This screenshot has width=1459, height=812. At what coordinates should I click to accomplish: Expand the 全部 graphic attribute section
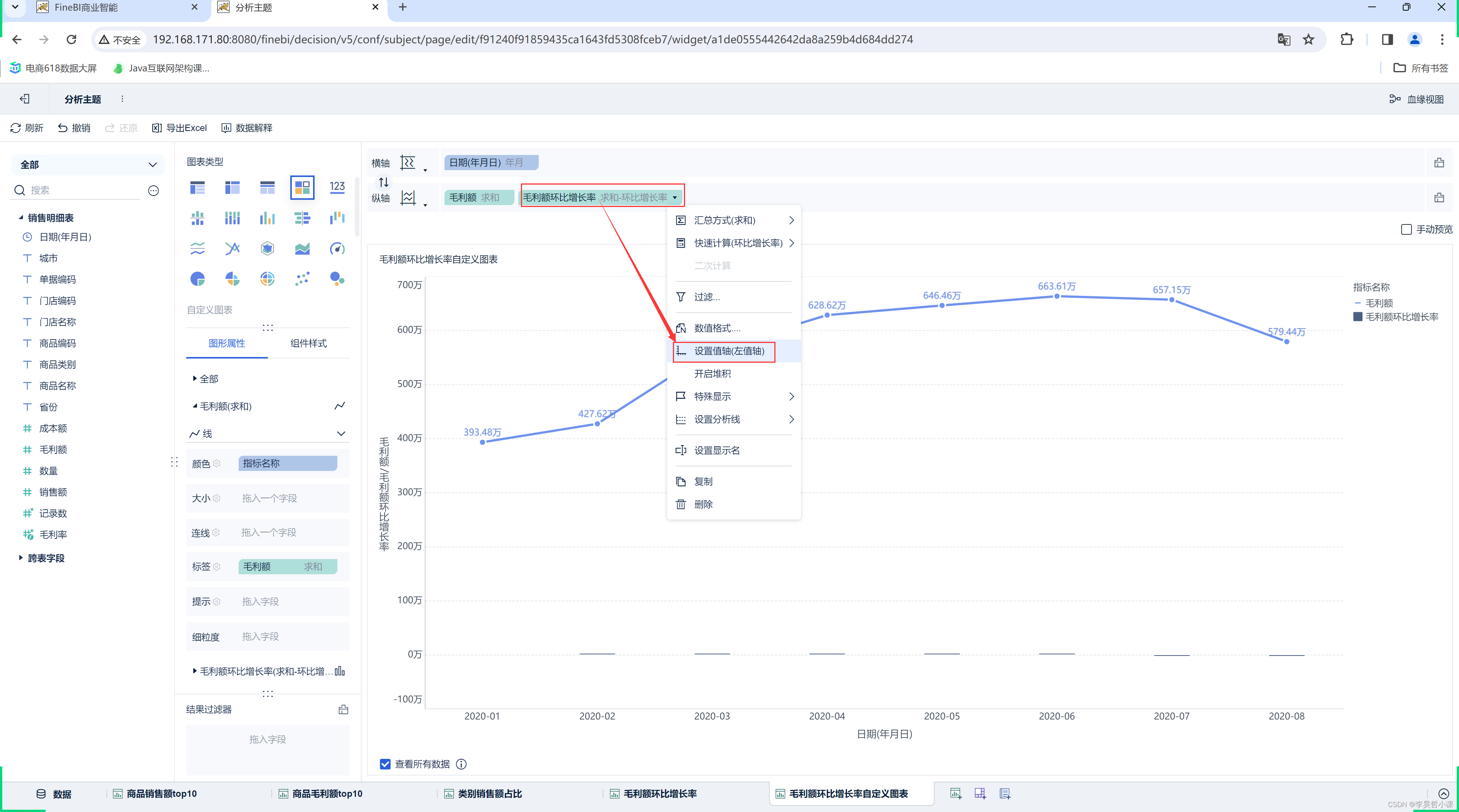pyautogui.click(x=195, y=379)
